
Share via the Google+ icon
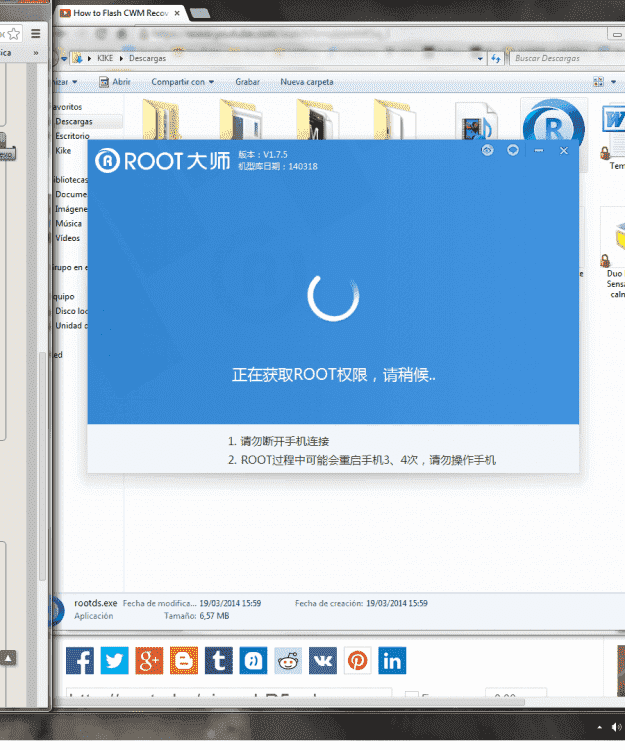tap(149, 661)
